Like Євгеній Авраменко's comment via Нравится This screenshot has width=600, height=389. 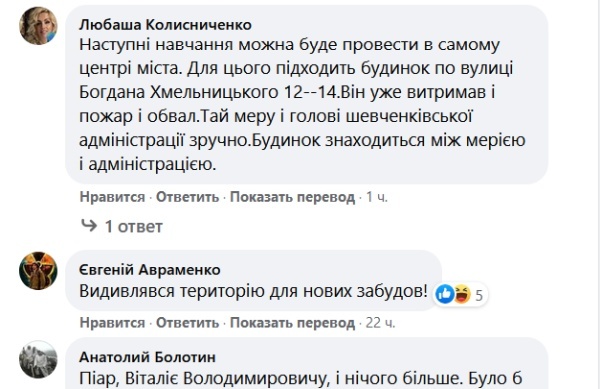pos(112,323)
